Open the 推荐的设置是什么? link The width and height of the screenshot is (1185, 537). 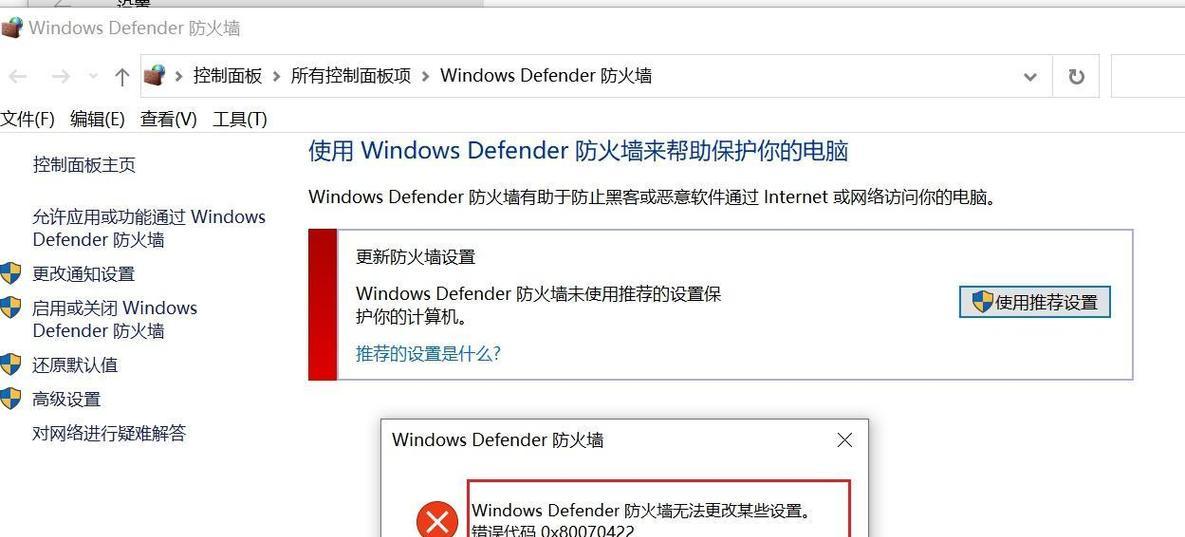[429, 353]
